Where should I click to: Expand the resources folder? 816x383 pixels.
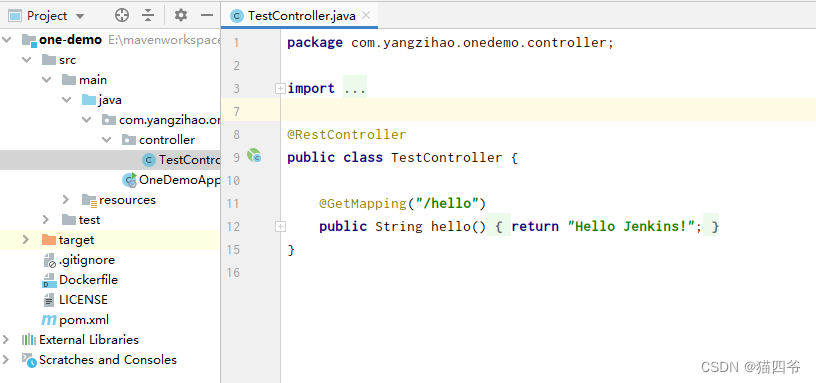(x=66, y=200)
